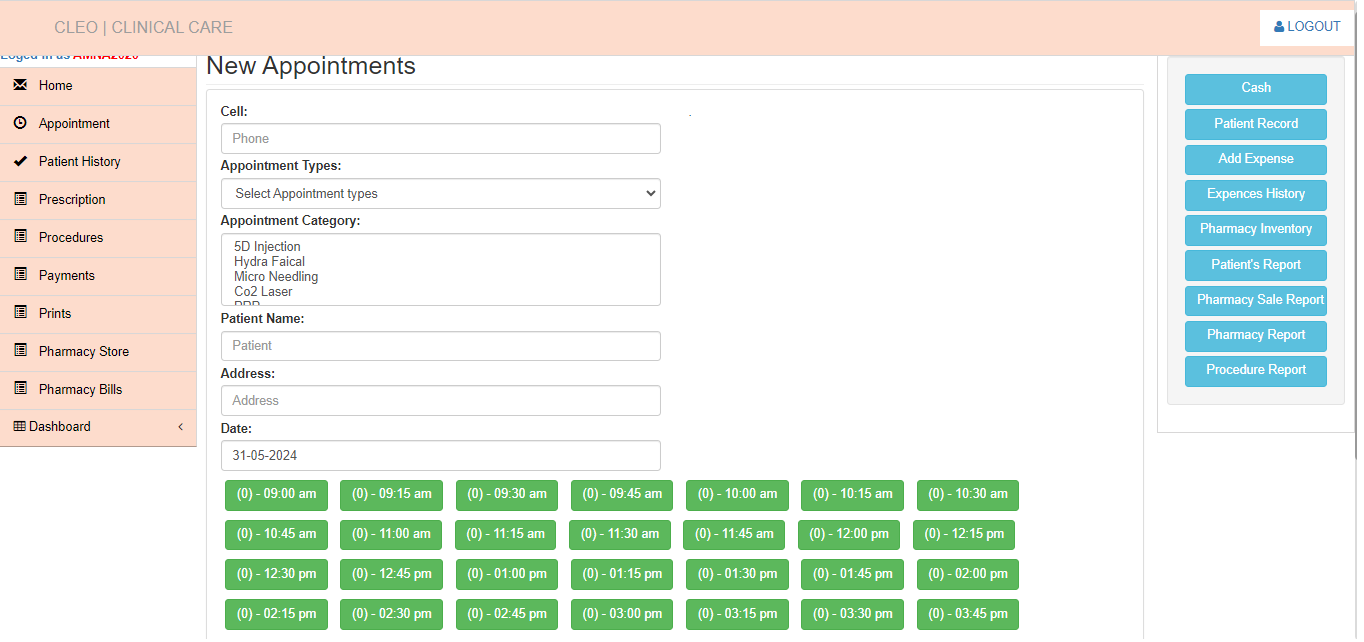This screenshot has height=642, width=1364.
Task: Click the Phone input field
Action: tap(440, 139)
